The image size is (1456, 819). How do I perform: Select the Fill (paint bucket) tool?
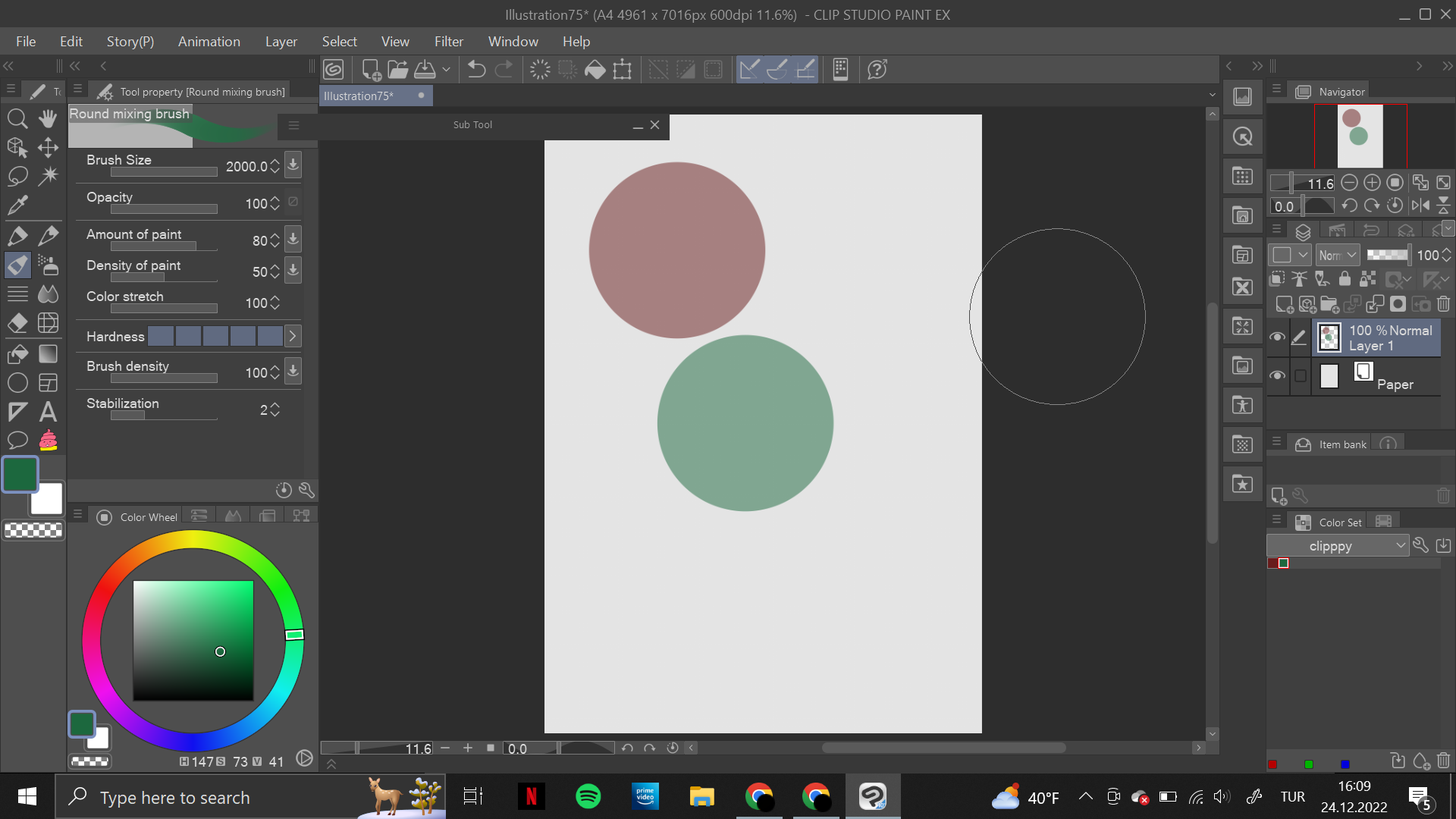tap(17, 354)
